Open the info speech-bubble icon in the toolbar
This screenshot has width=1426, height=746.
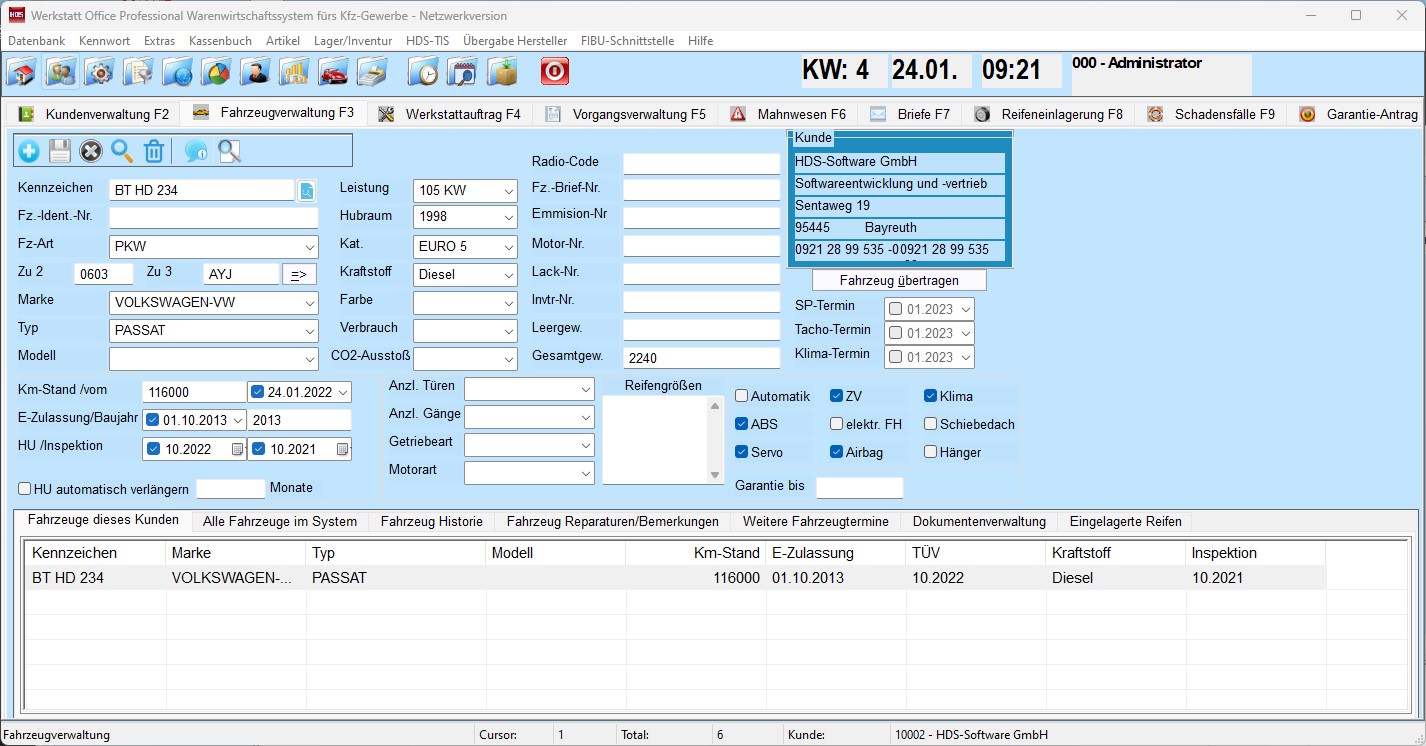195,150
